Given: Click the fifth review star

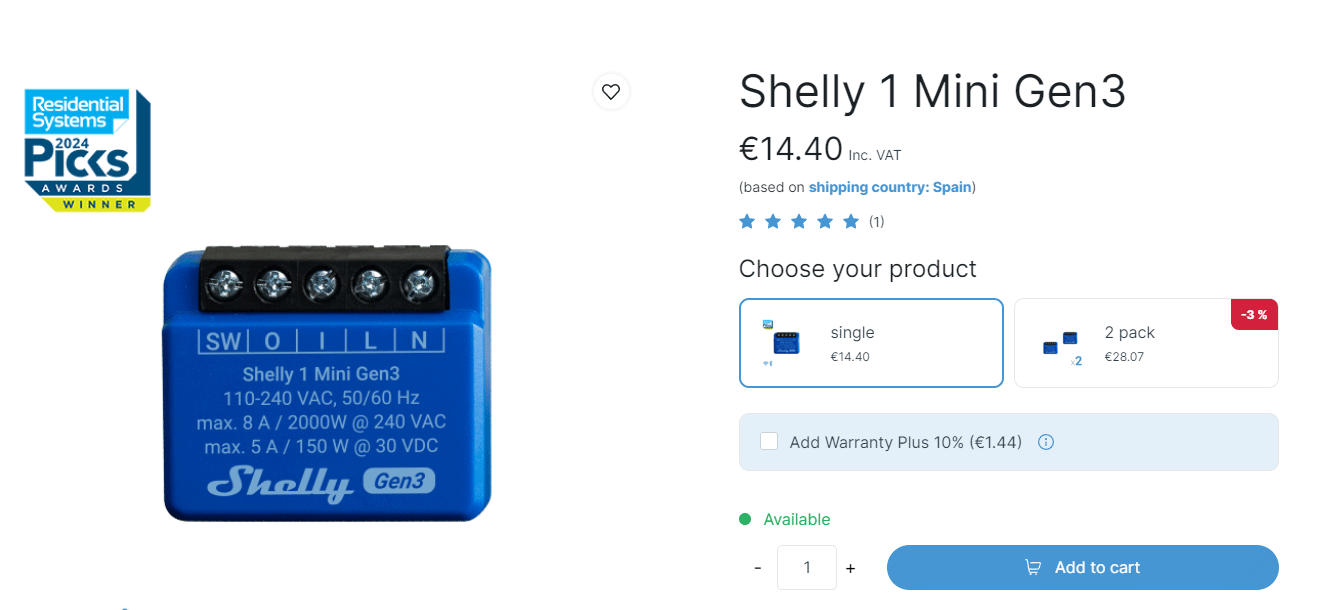Looking at the screenshot, I should pyautogui.click(x=851, y=221).
